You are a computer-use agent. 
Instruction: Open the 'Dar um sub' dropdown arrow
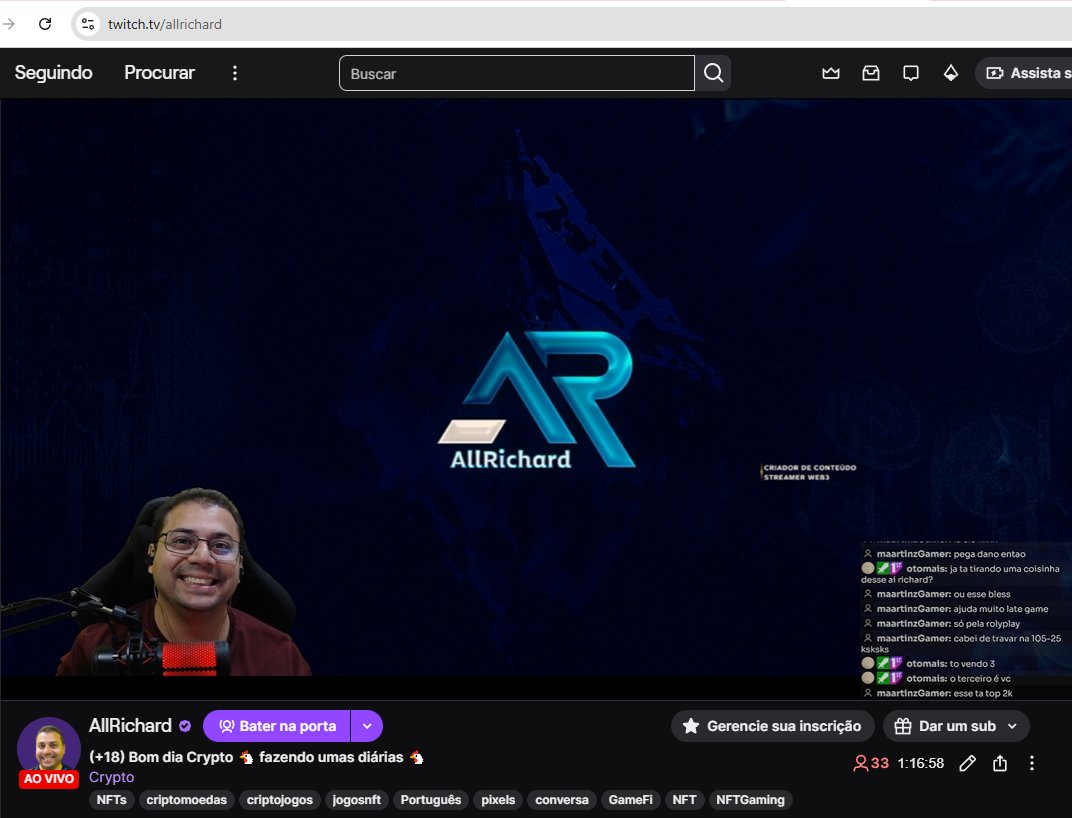click(1013, 725)
